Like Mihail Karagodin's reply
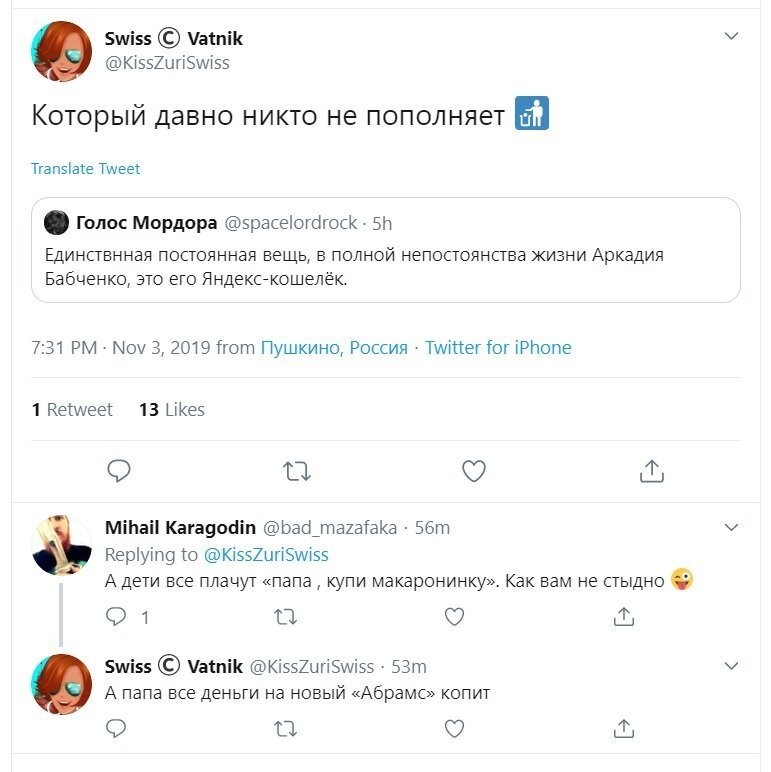 pos(454,617)
